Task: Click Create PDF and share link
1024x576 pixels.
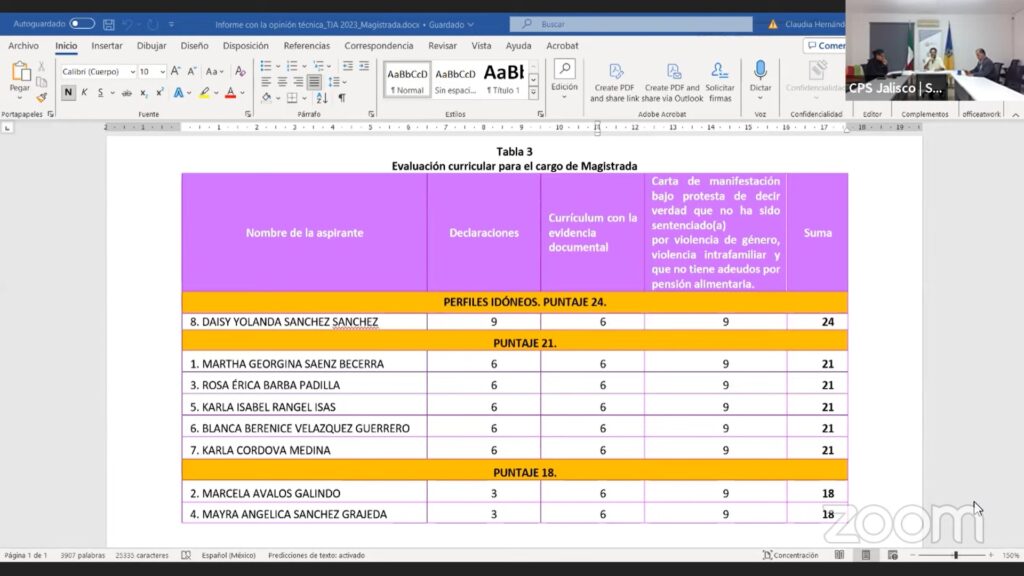Action: [615, 81]
